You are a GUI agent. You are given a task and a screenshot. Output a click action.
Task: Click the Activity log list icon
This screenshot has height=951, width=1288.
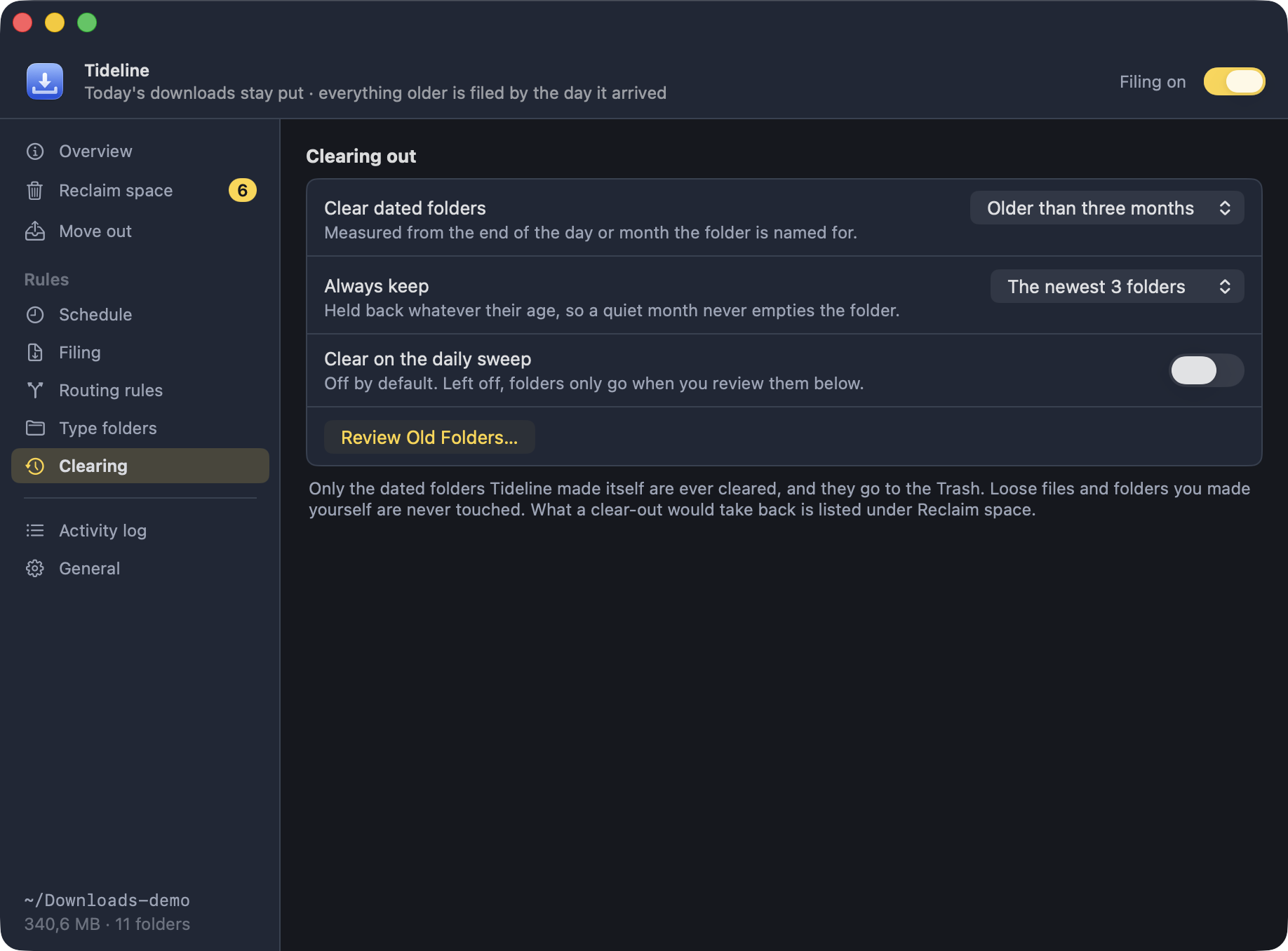tap(35, 531)
